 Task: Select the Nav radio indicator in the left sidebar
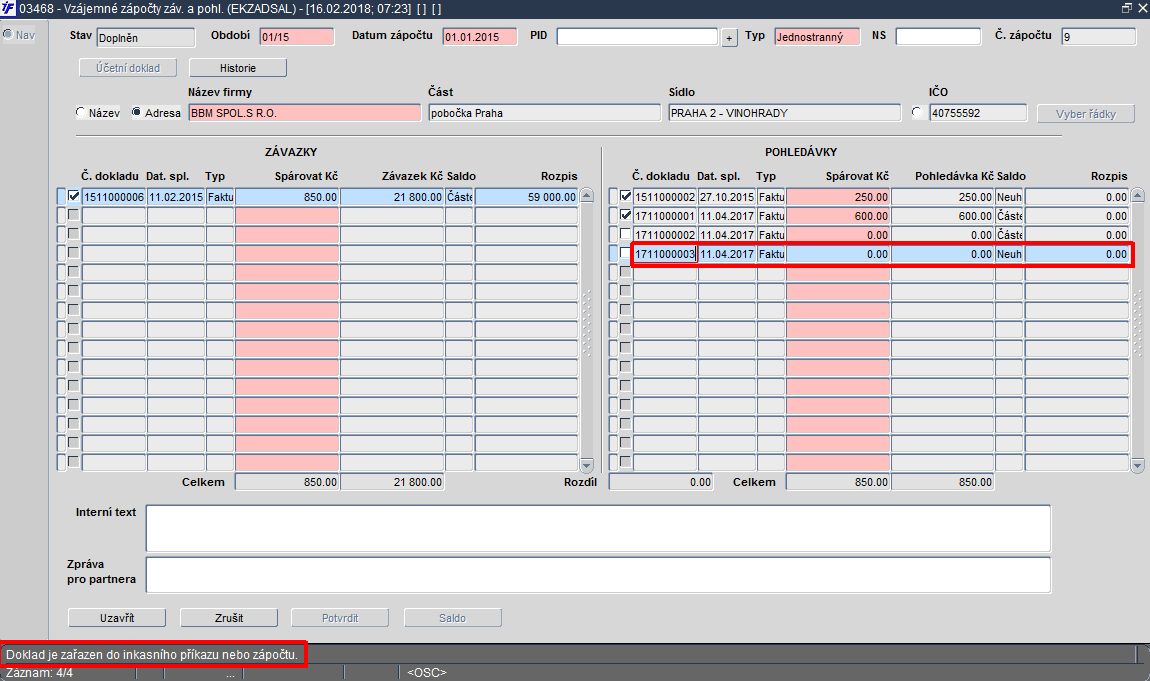[8, 34]
